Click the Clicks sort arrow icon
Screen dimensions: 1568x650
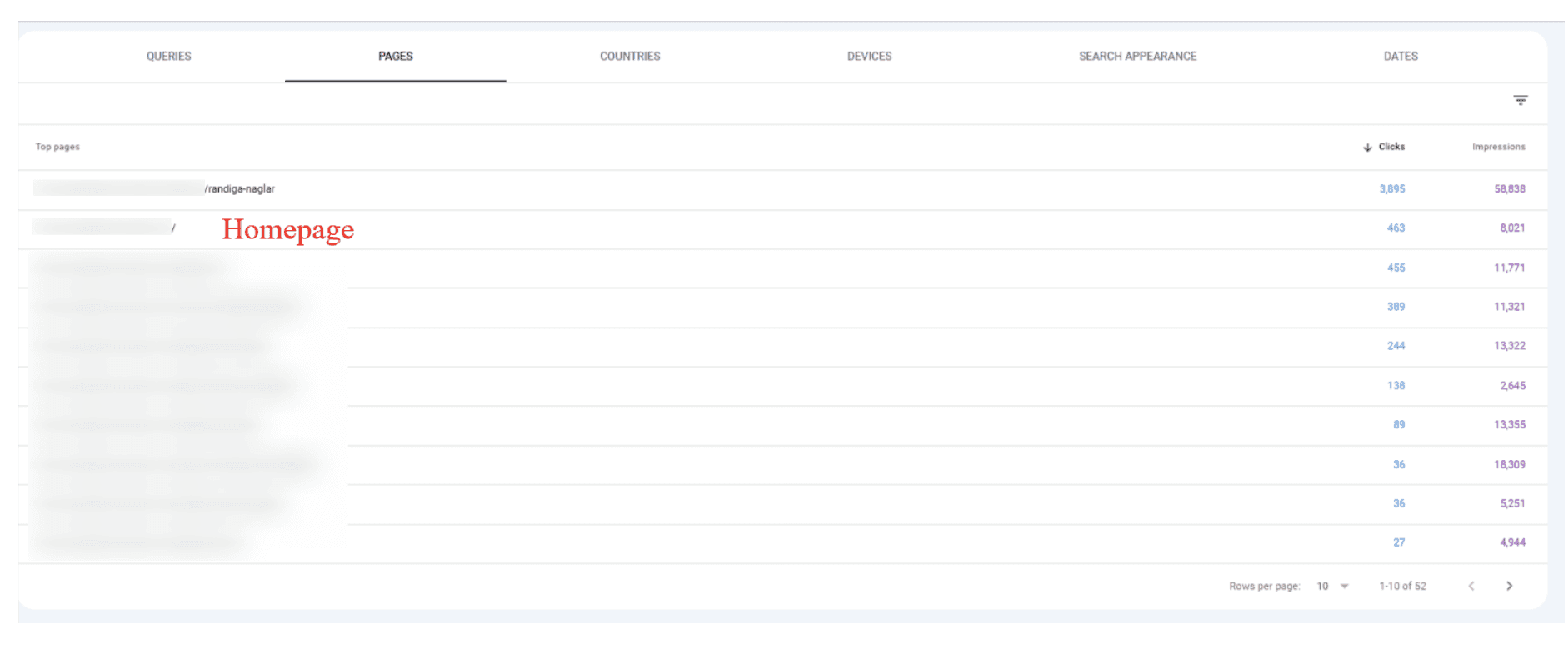click(x=1367, y=147)
